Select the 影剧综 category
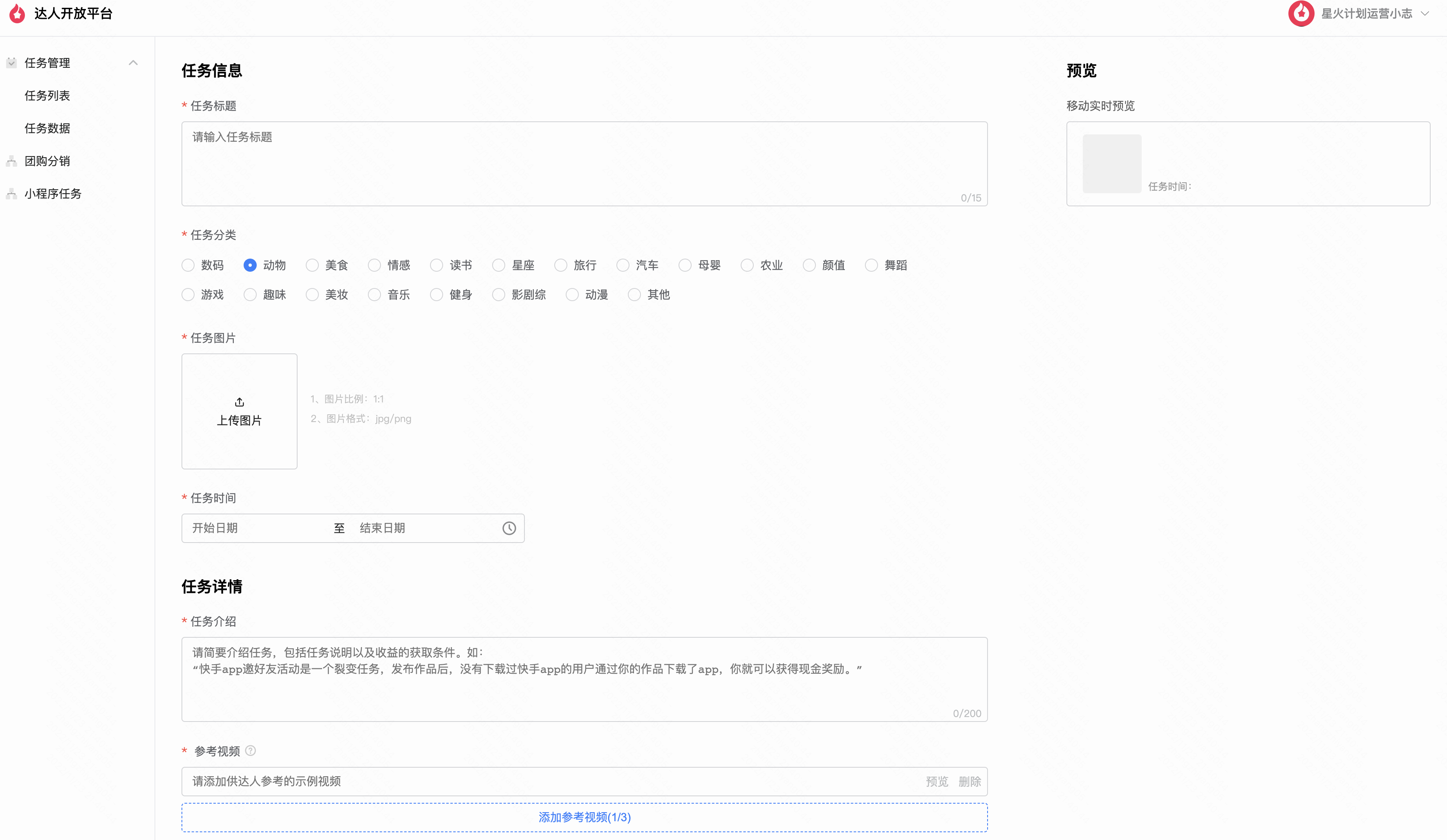 (x=519, y=294)
